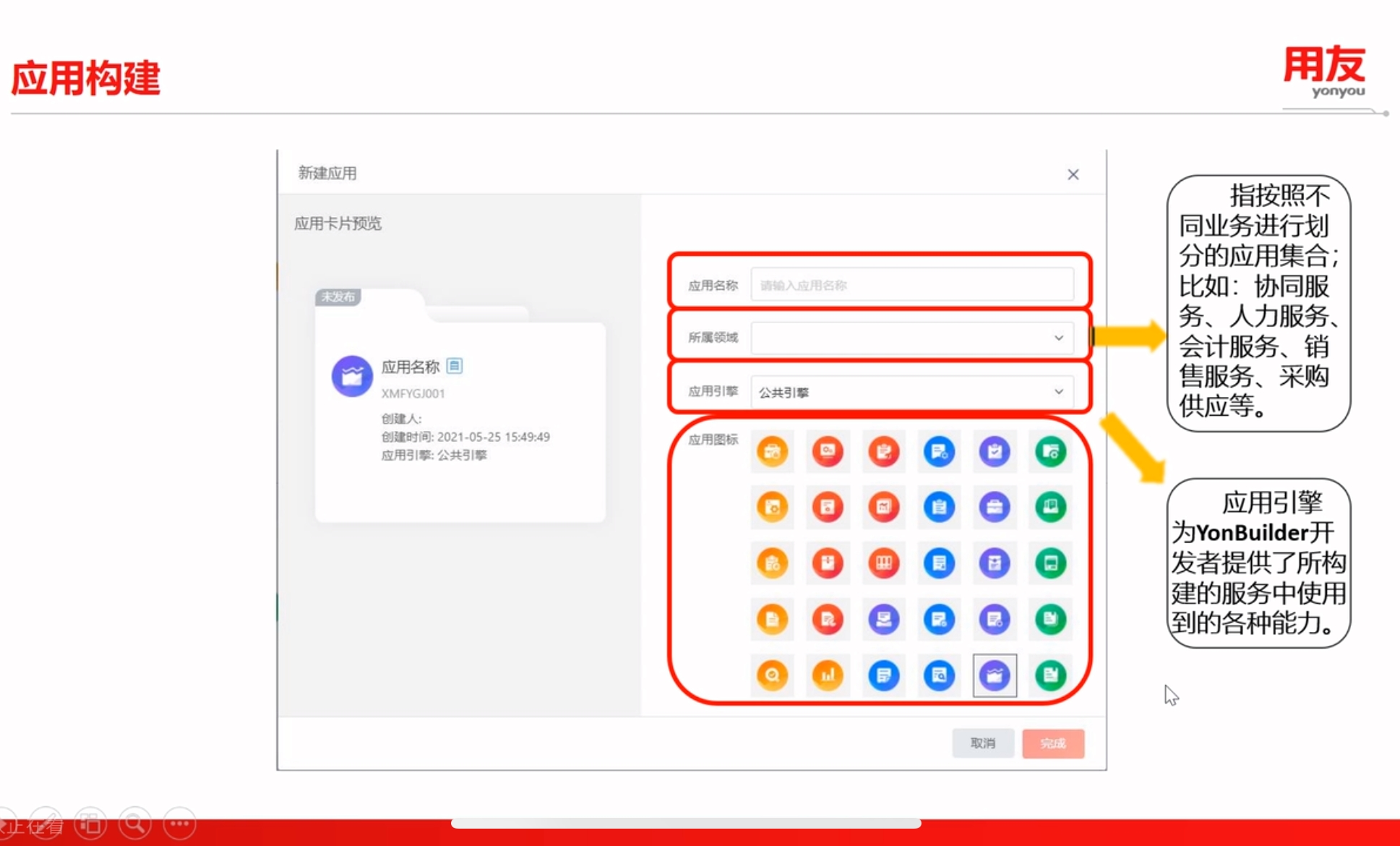1400x846 pixels.
Task: Select the blue message-with-gear app icon
Action: pos(940,451)
